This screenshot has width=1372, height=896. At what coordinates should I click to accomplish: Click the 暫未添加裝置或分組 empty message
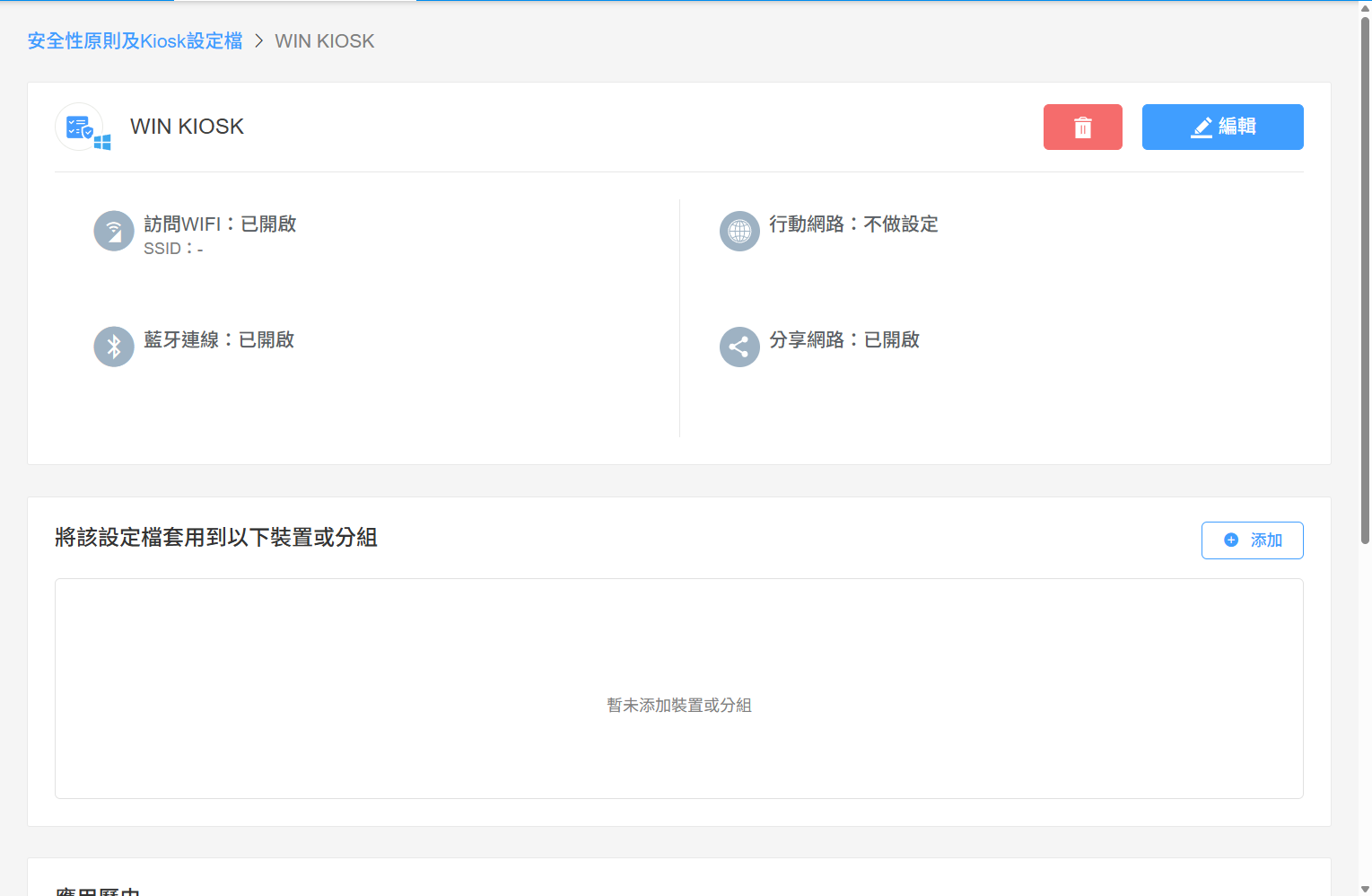[x=679, y=706]
